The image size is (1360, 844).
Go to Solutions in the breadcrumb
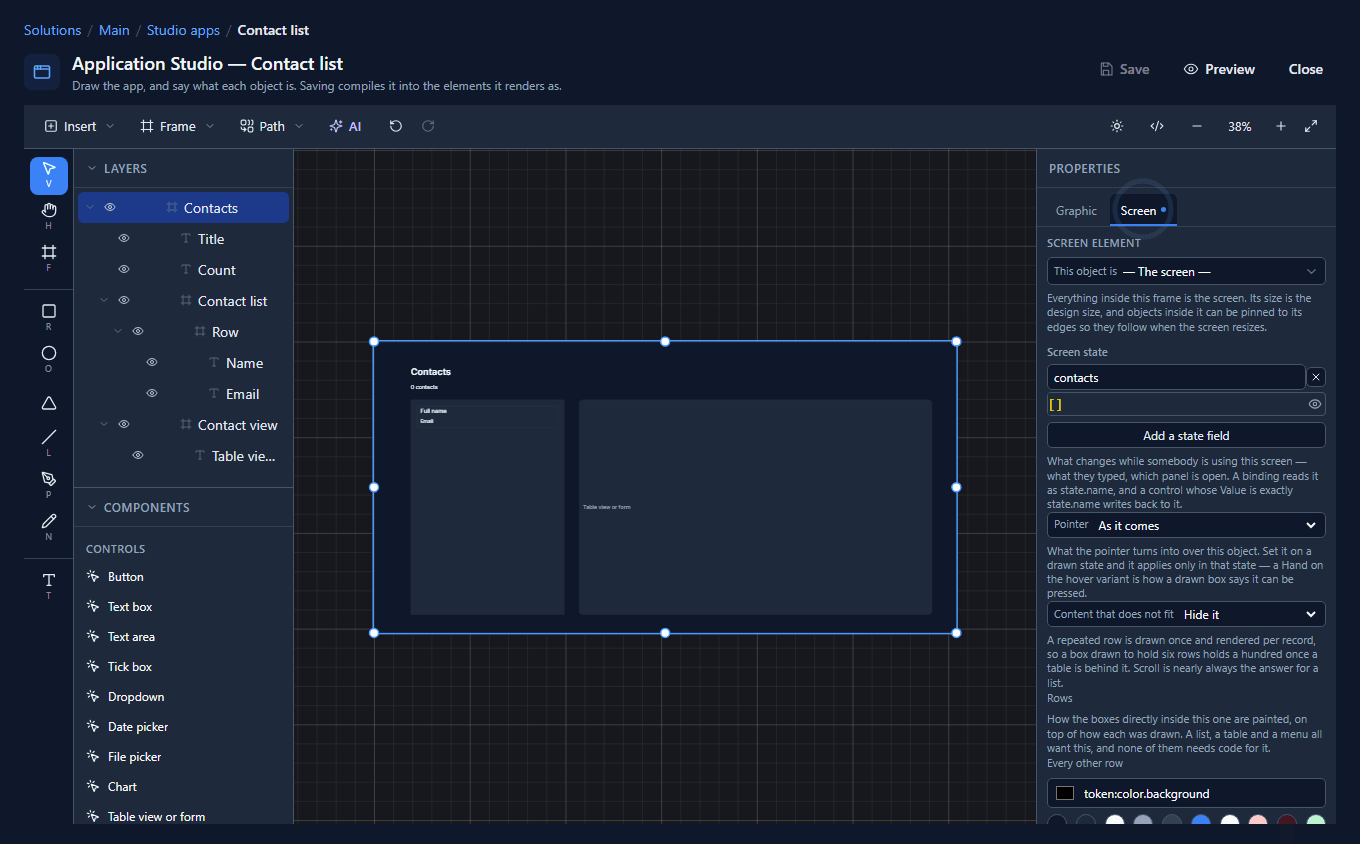(x=53, y=31)
